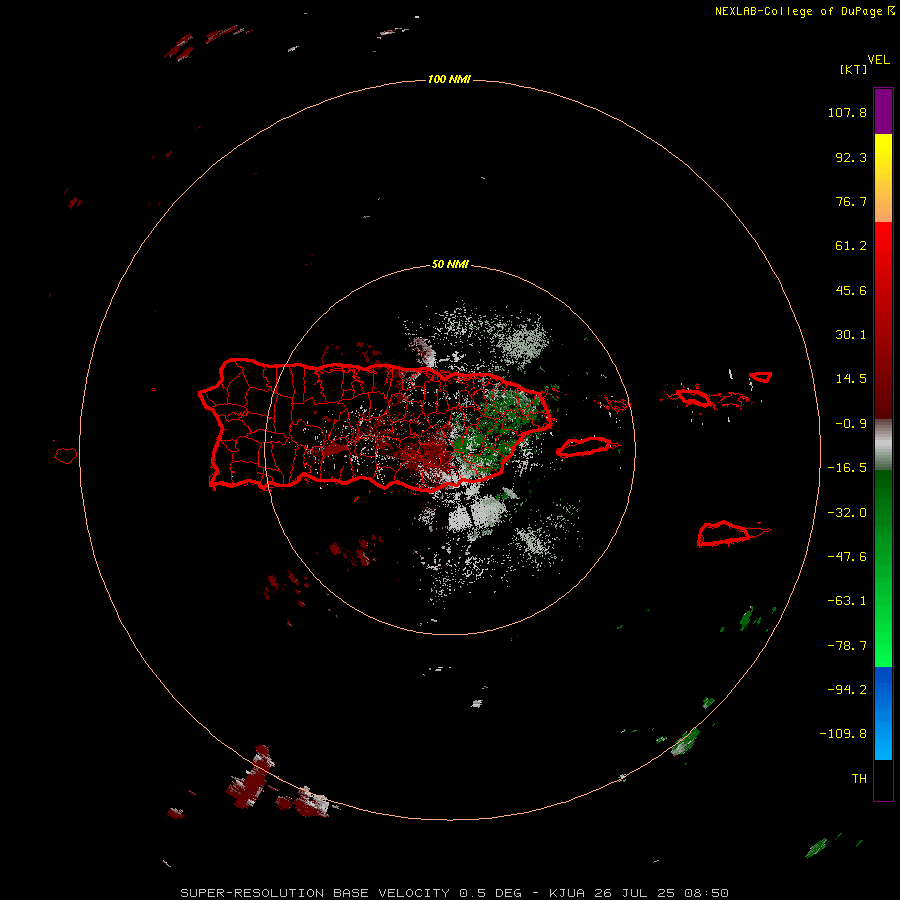Pick the purple segment of the color bar
This screenshot has height=900, width=900.
[x=883, y=111]
